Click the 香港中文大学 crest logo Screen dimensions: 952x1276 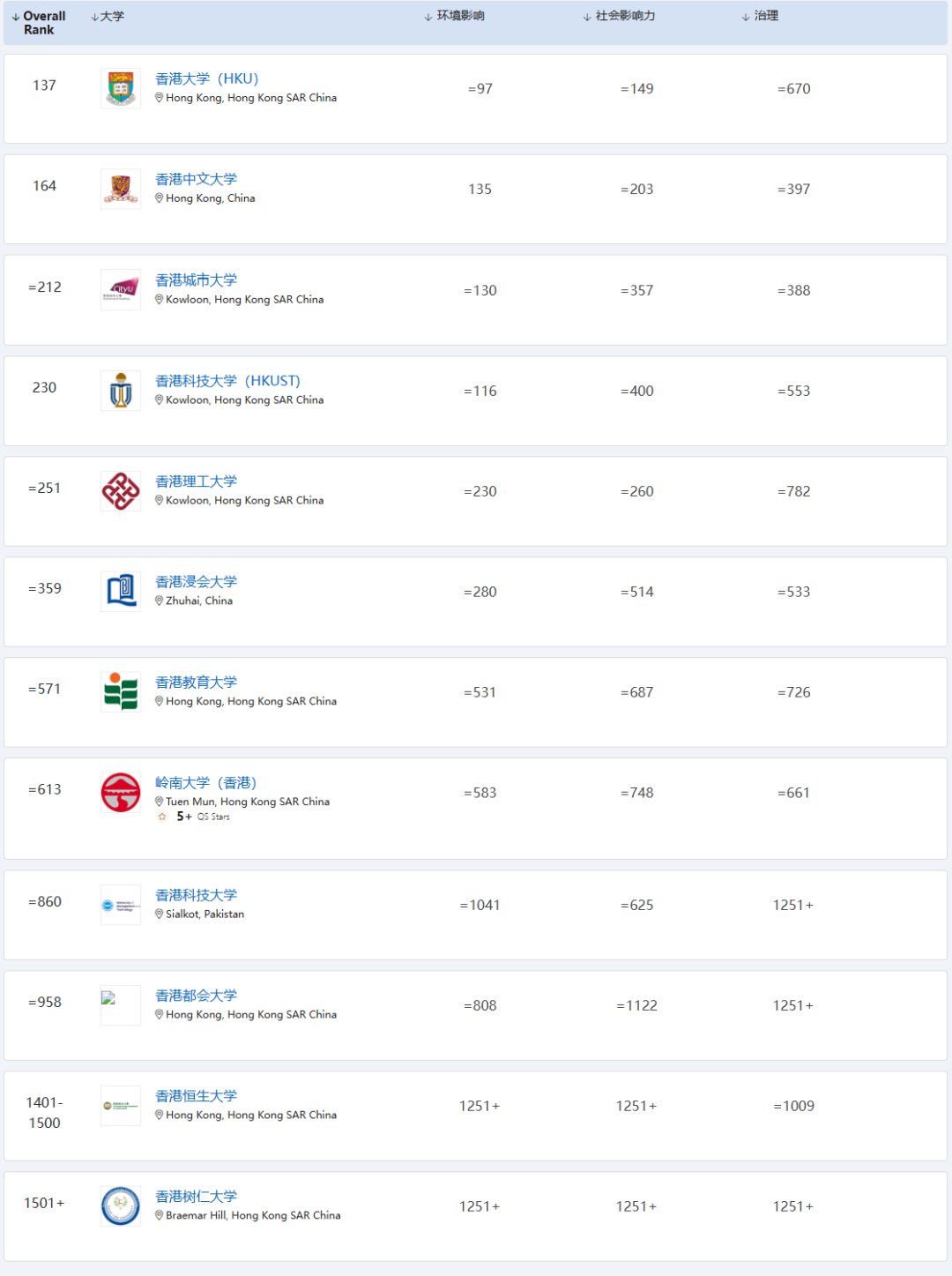coord(121,189)
